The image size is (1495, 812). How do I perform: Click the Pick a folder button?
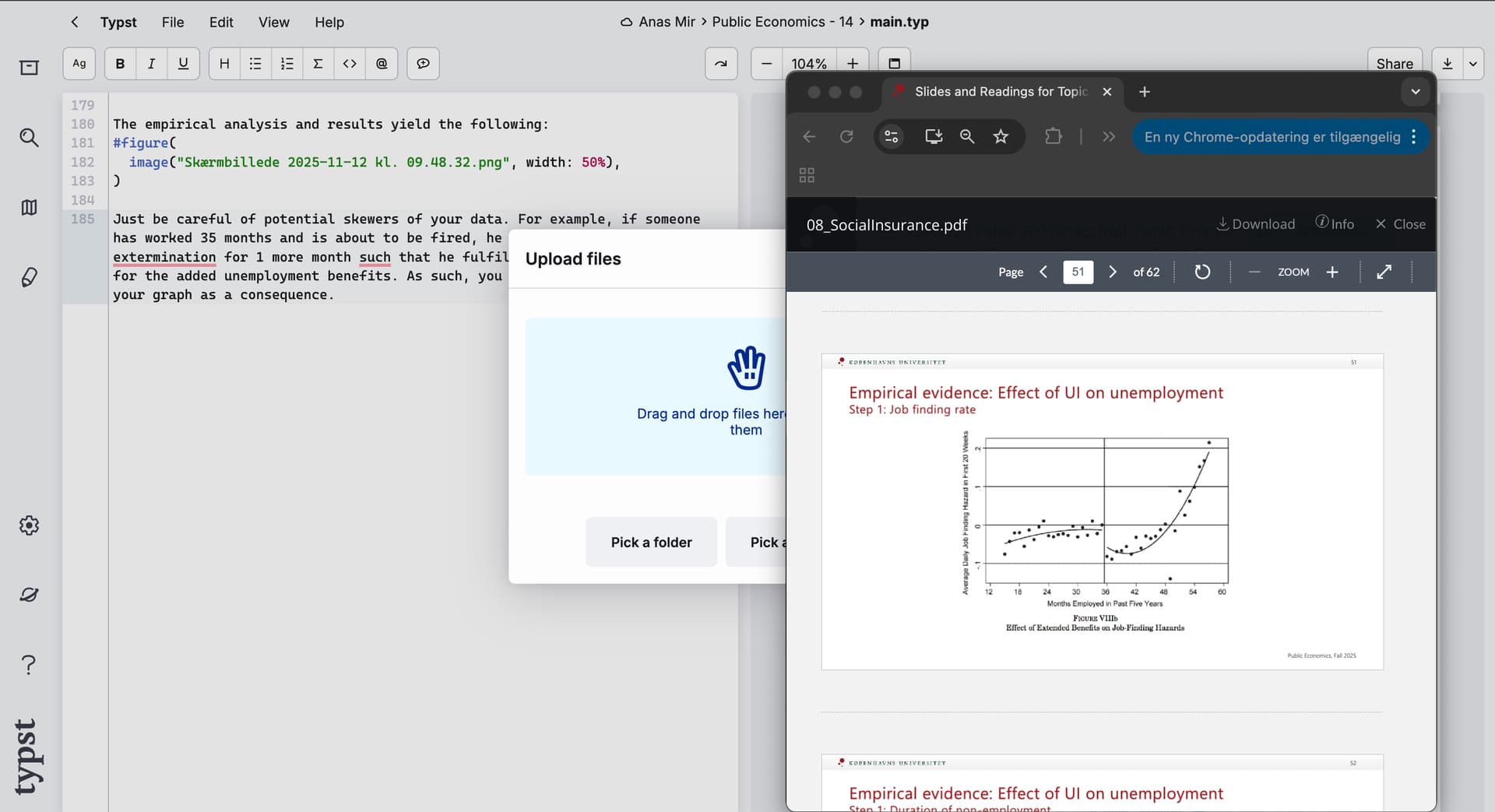point(651,542)
